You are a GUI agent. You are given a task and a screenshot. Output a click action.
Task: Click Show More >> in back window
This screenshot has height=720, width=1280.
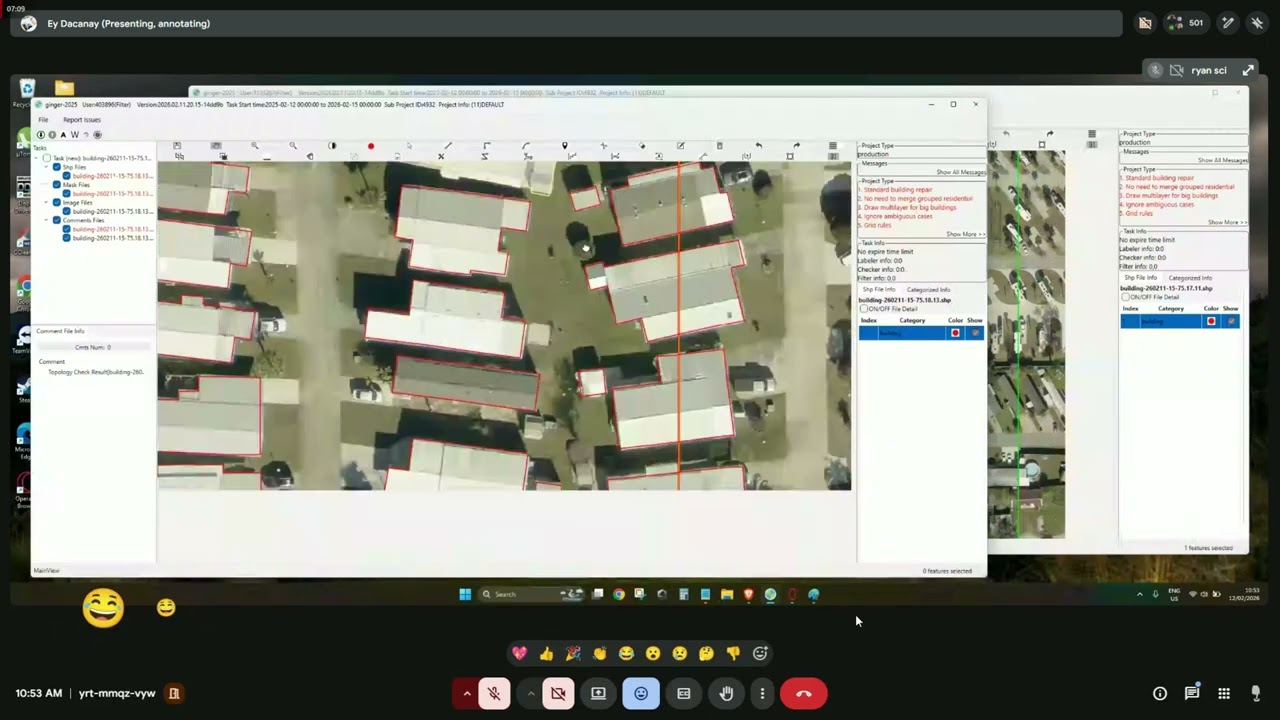[x=1227, y=223]
